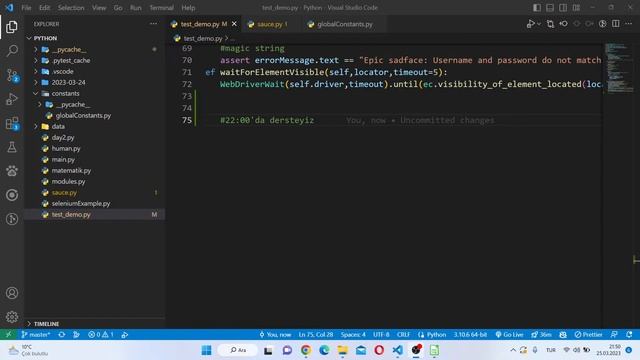The width and height of the screenshot is (640, 360).
Task: Open the Testing flask view
Action: point(12,147)
